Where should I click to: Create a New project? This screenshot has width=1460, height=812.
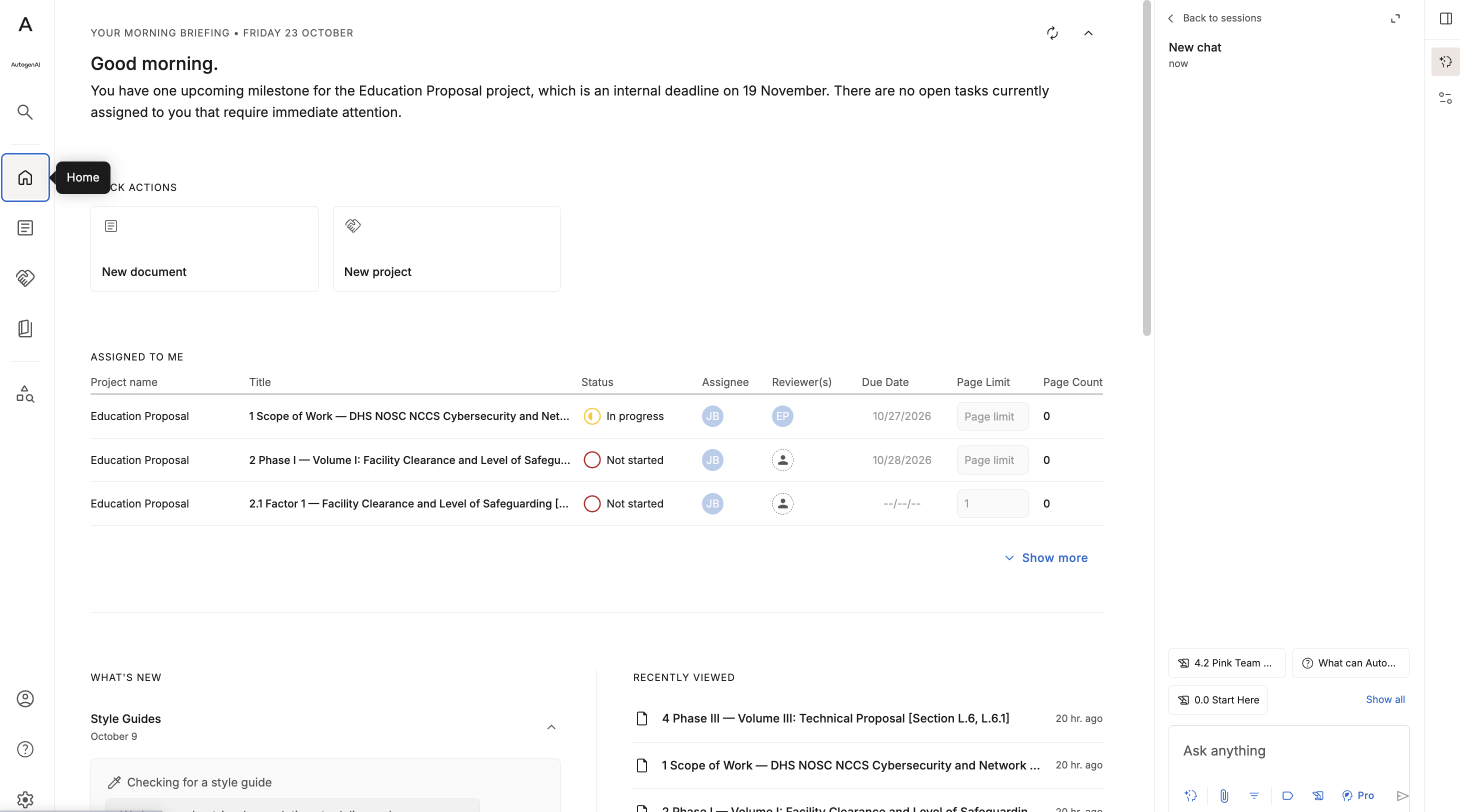click(446, 249)
